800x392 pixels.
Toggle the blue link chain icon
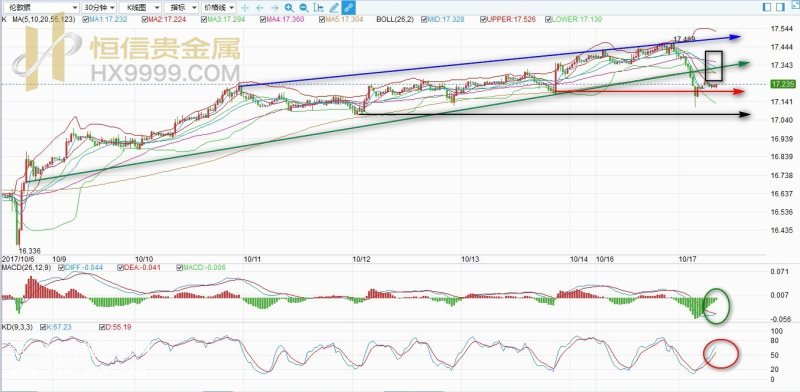pos(349,8)
